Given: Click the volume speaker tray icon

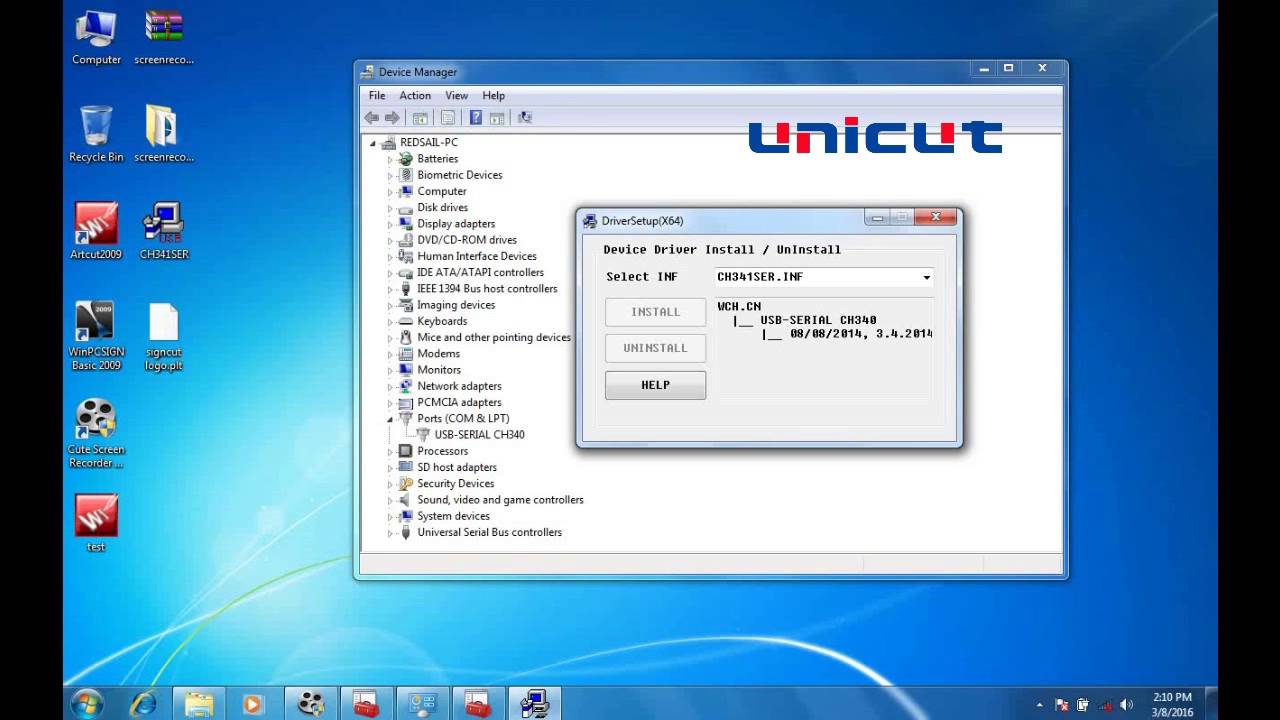Looking at the screenshot, I should coord(1127,704).
